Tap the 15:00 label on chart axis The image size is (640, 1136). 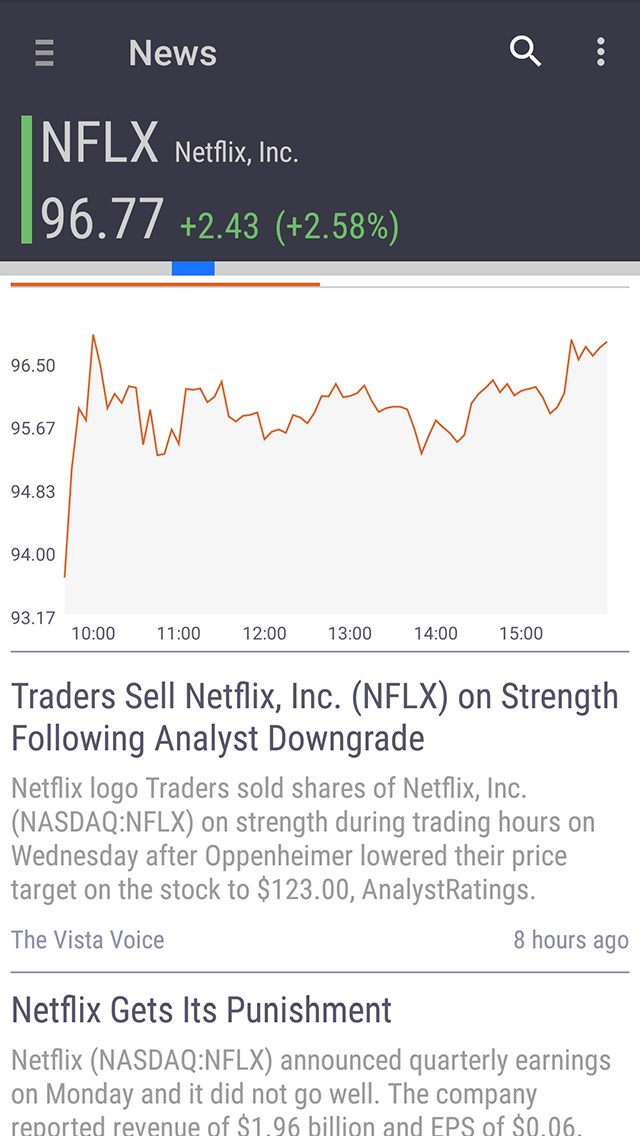click(x=521, y=633)
